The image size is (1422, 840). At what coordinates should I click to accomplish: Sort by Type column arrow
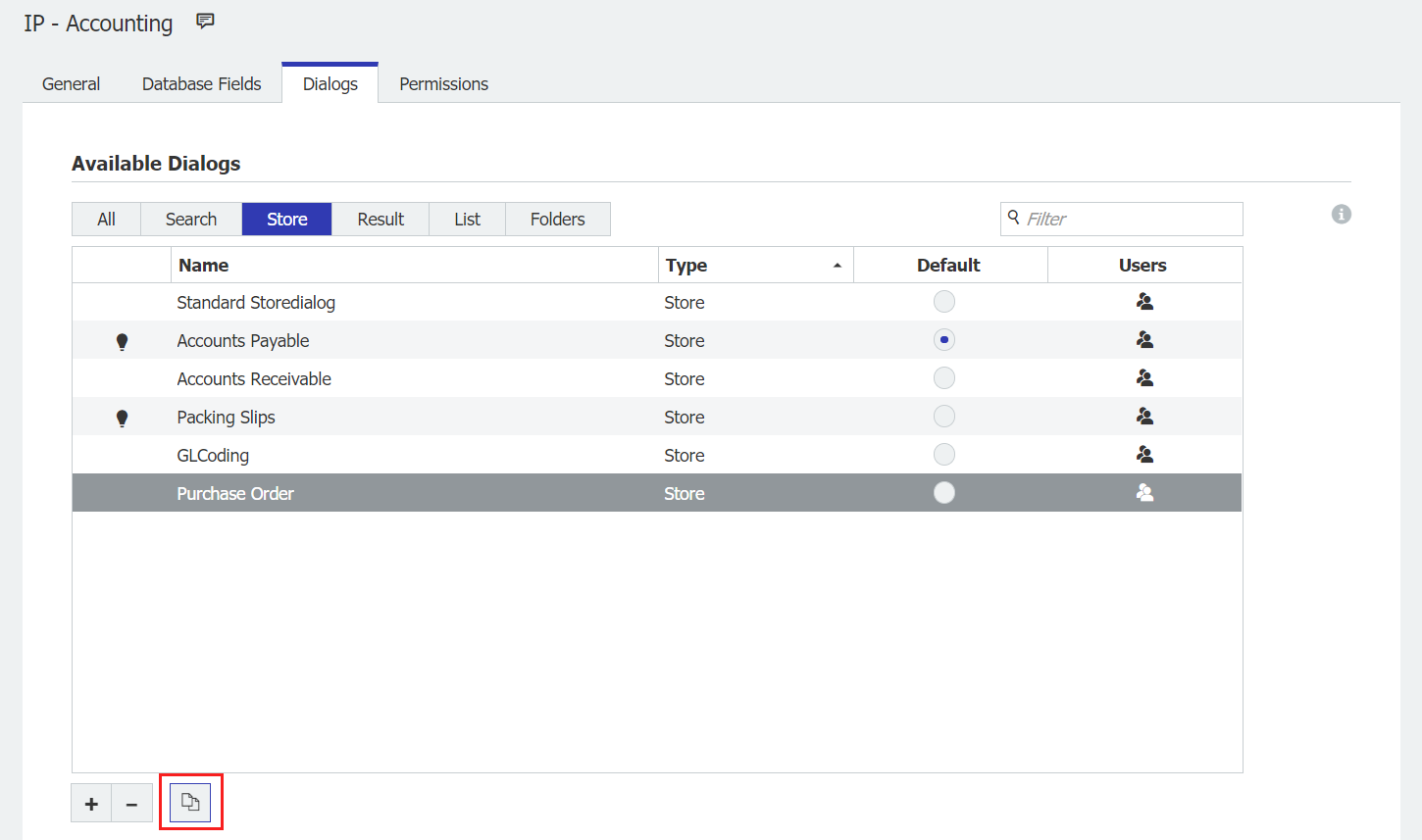837,266
